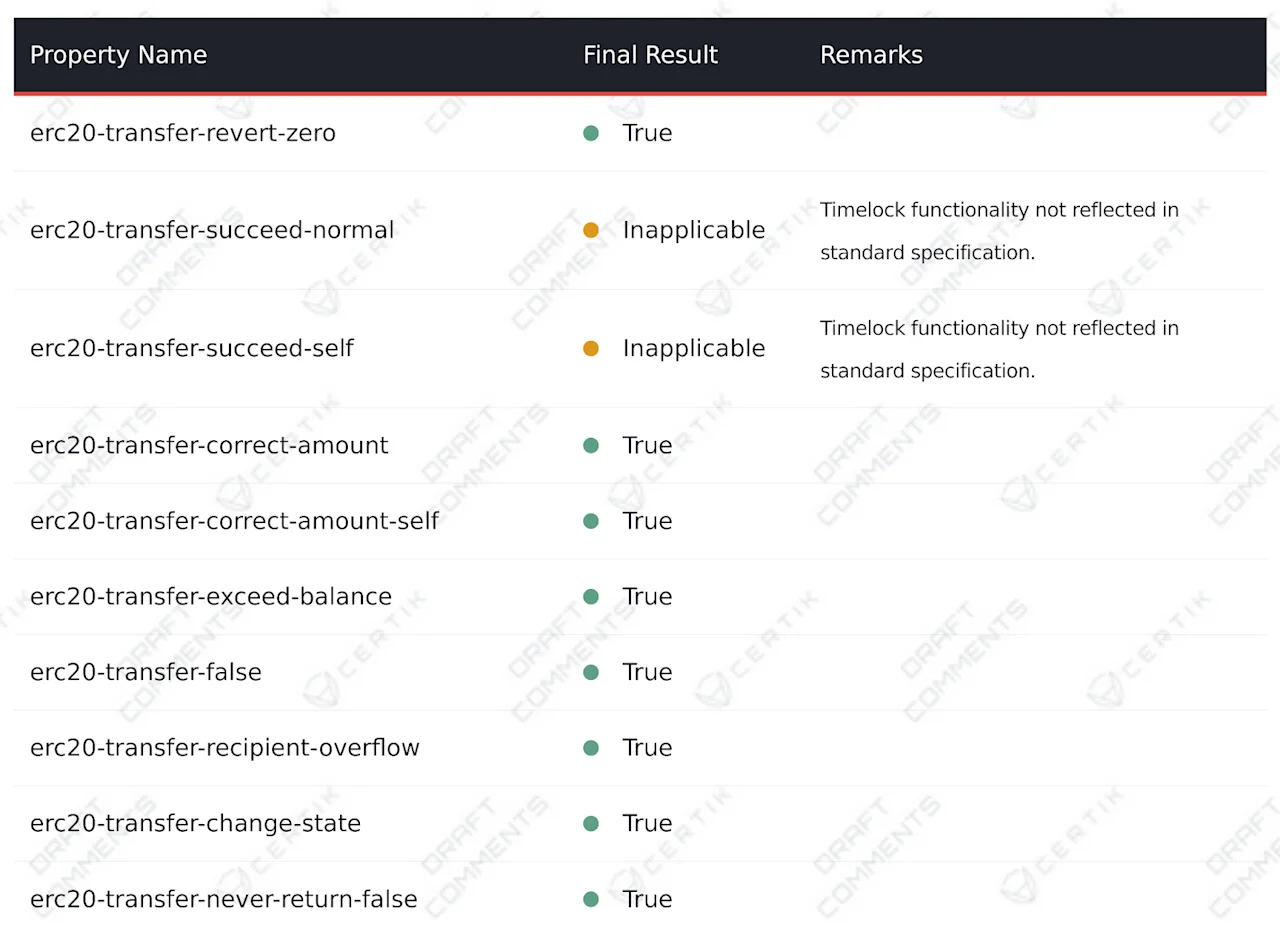Image resolution: width=1280 pixels, height=932 pixels.
Task: Select erc20-transfer-correct-amount-self property name
Action: pyautogui.click(x=234, y=521)
